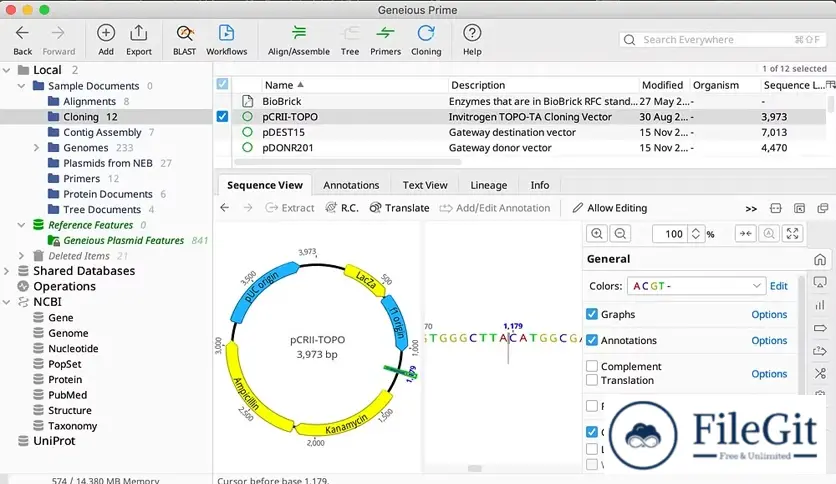Enable the Translation checkbox

tap(592, 380)
